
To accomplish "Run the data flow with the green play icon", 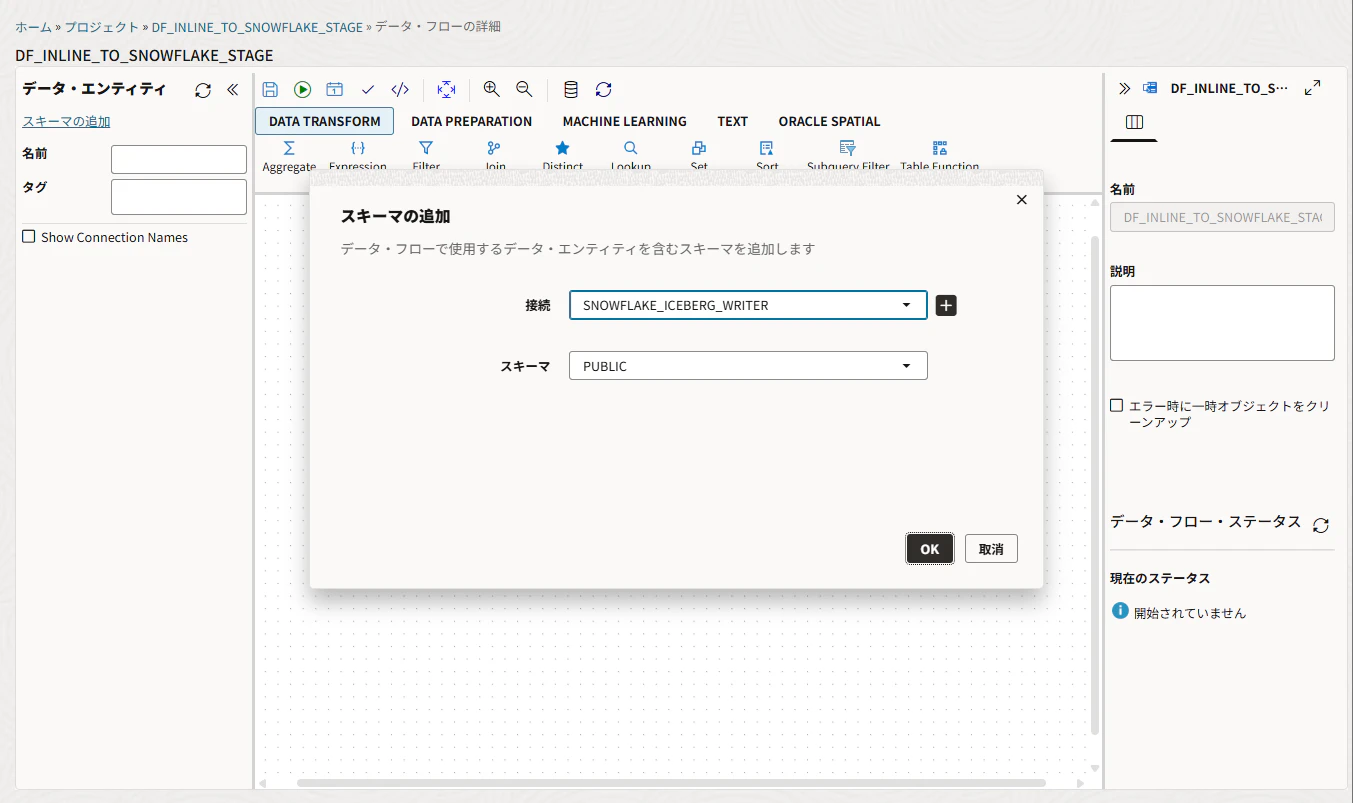I will (x=302, y=89).
